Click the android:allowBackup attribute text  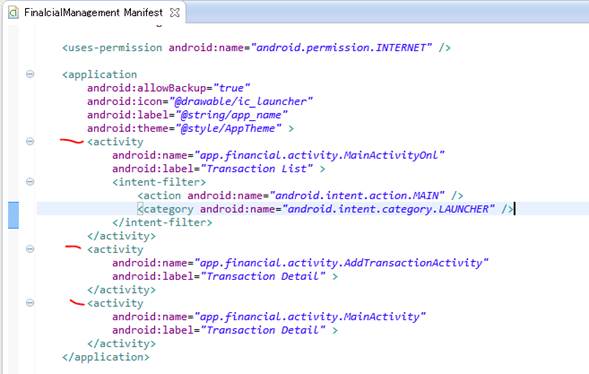146,88
